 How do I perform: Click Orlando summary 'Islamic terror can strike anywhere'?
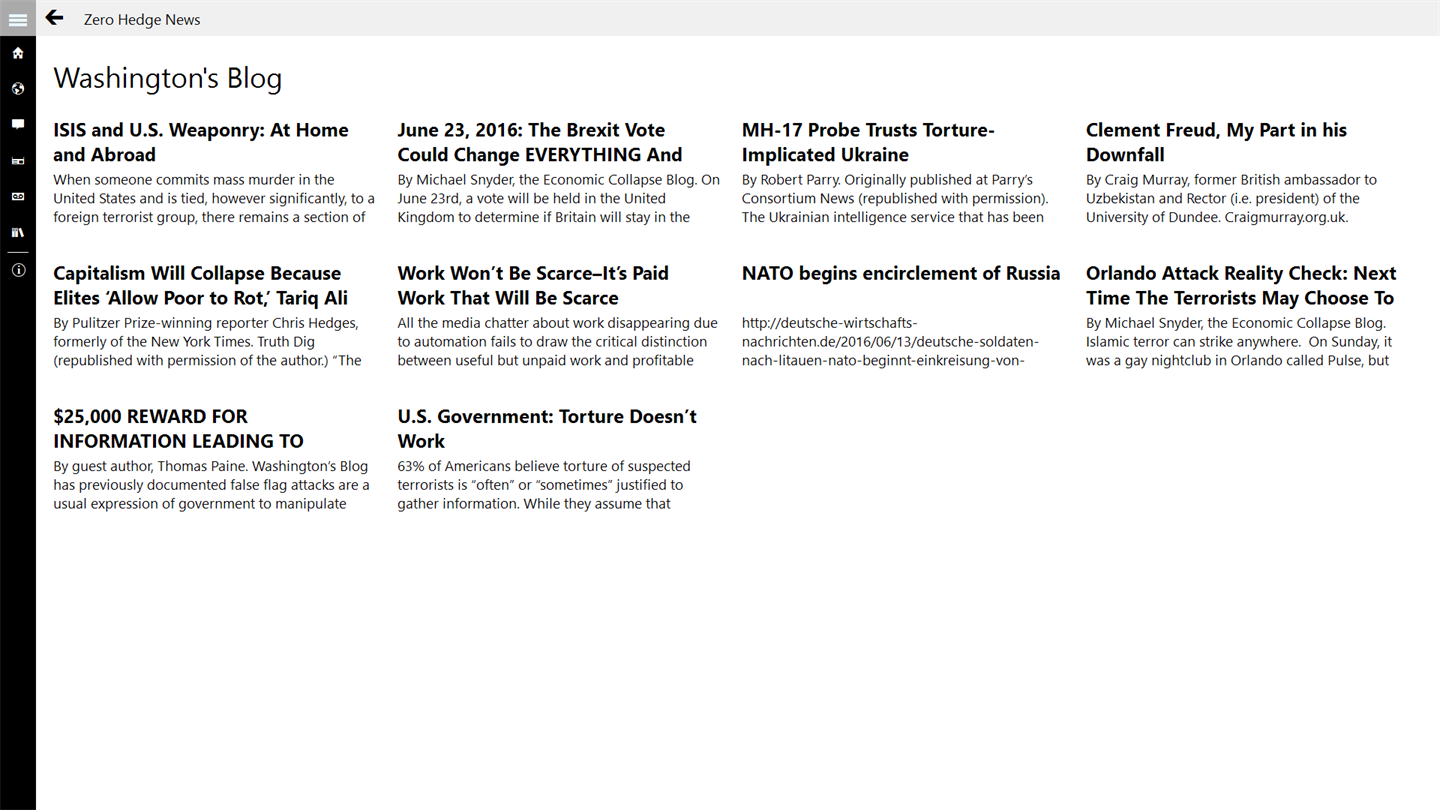pyautogui.click(x=1239, y=342)
